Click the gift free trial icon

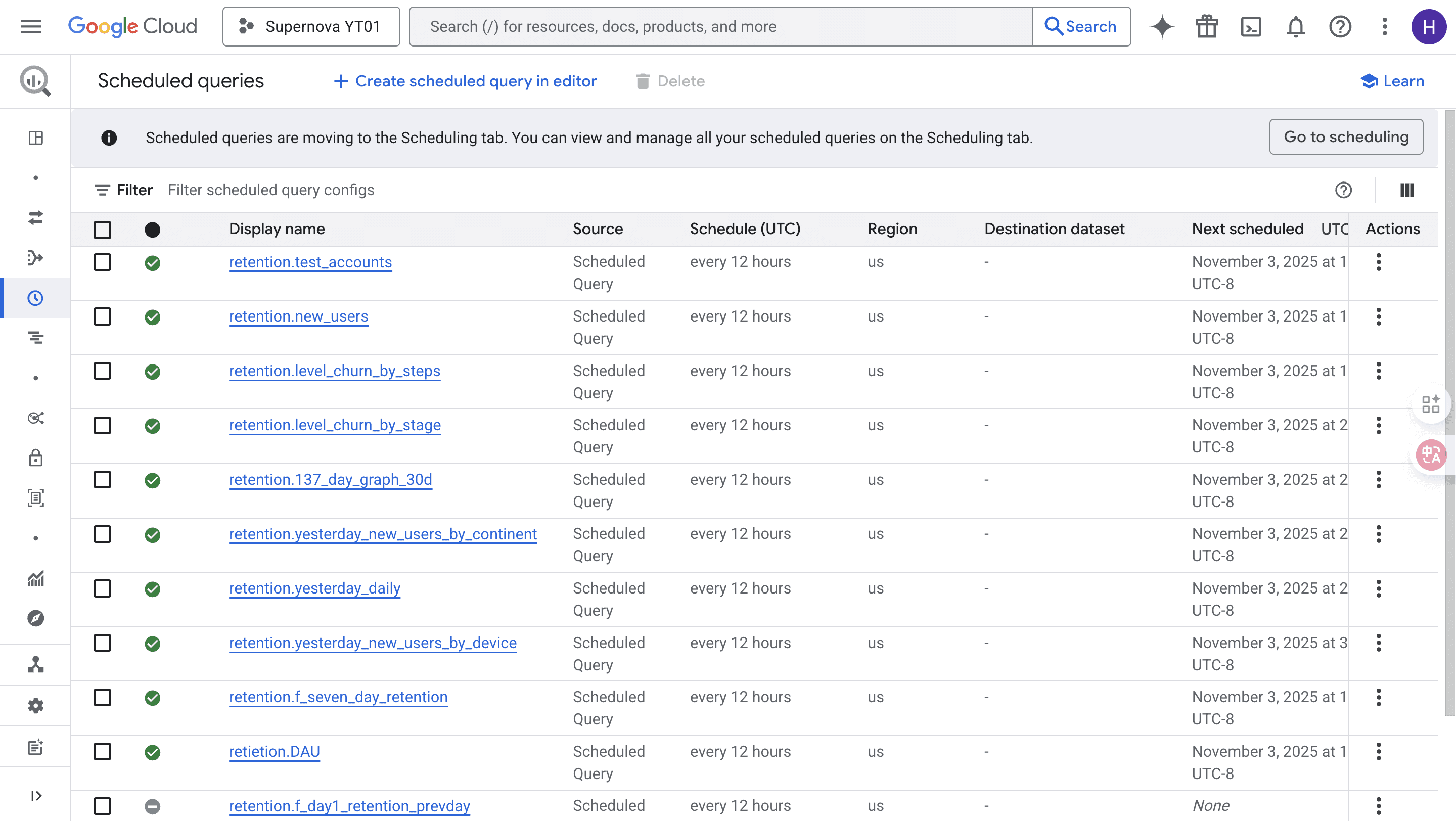[x=1207, y=27]
